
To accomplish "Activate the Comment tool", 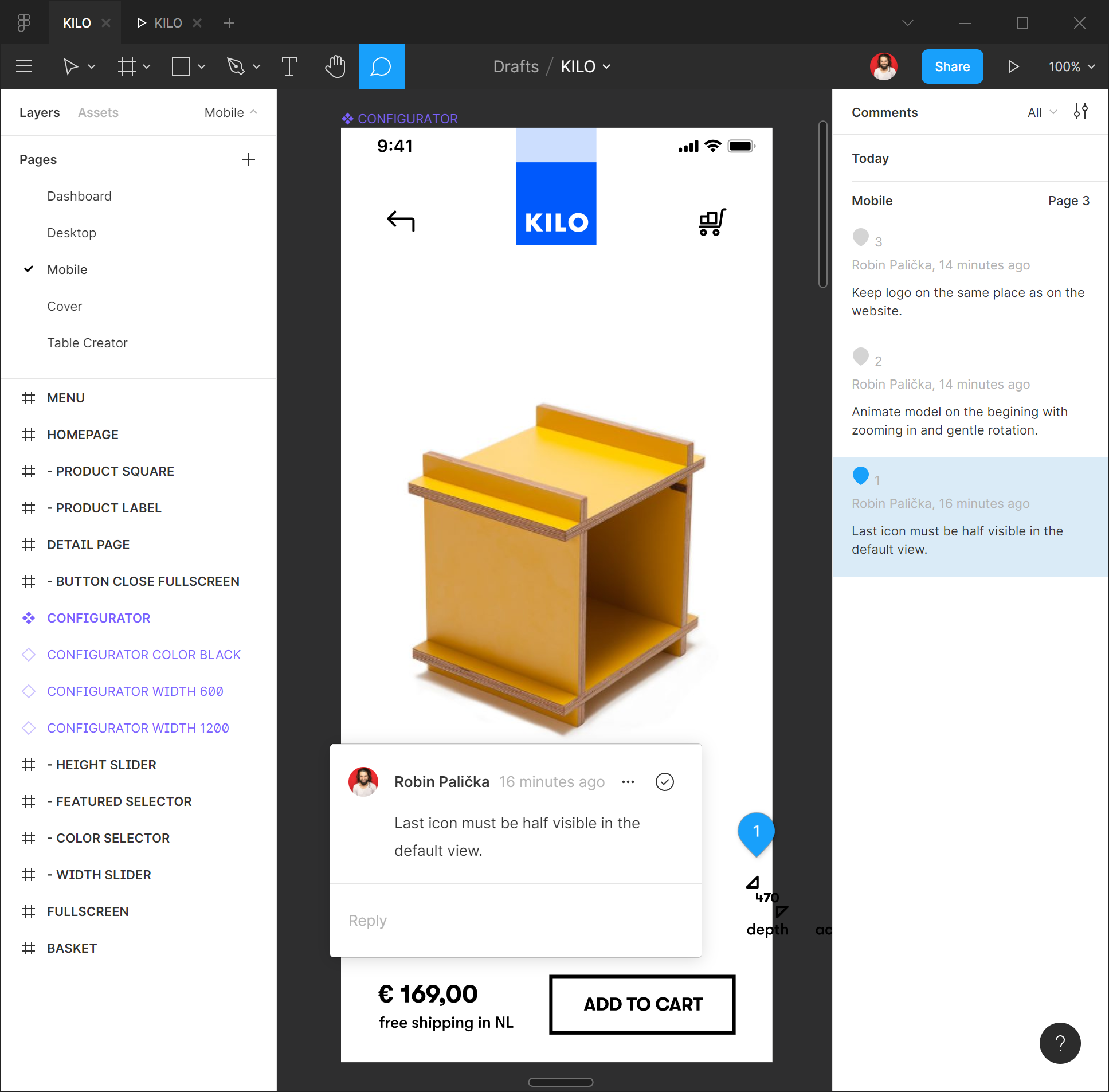I will [x=381, y=66].
